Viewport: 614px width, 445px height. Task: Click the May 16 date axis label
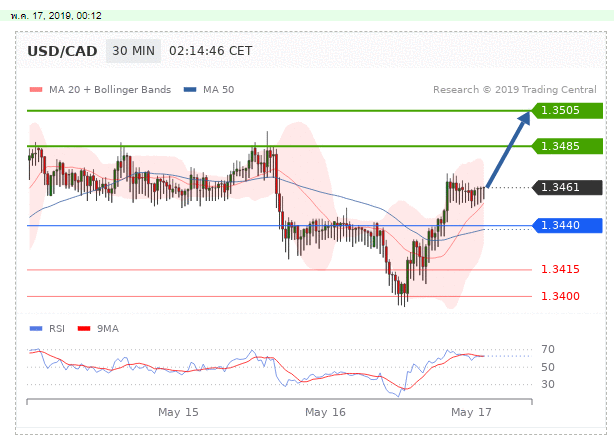click(325, 412)
